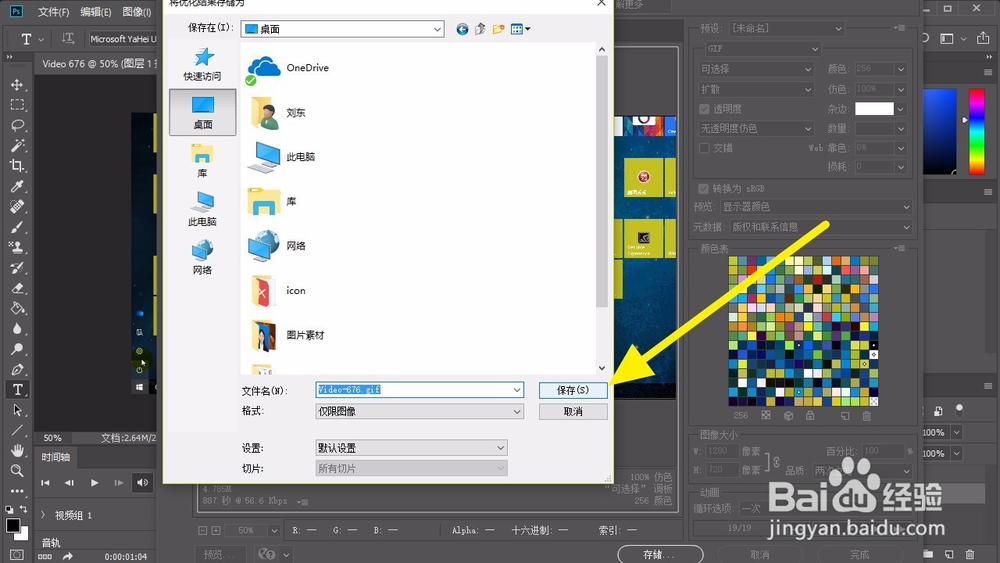Click the 取消 button in save dialog
The height and width of the screenshot is (563, 1000).
(x=573, y=412)
